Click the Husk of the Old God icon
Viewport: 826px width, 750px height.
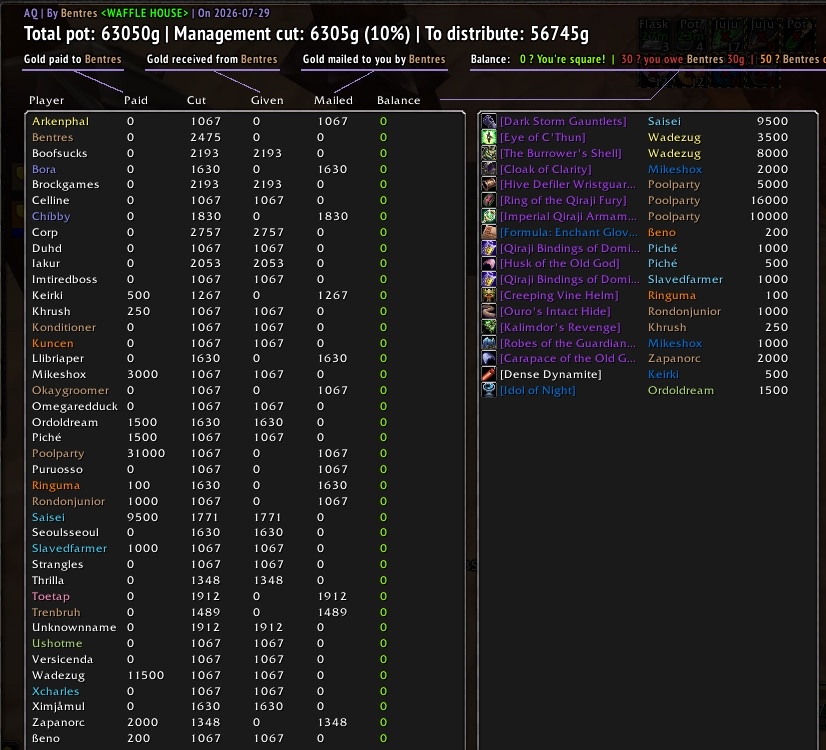pos(489,263)
